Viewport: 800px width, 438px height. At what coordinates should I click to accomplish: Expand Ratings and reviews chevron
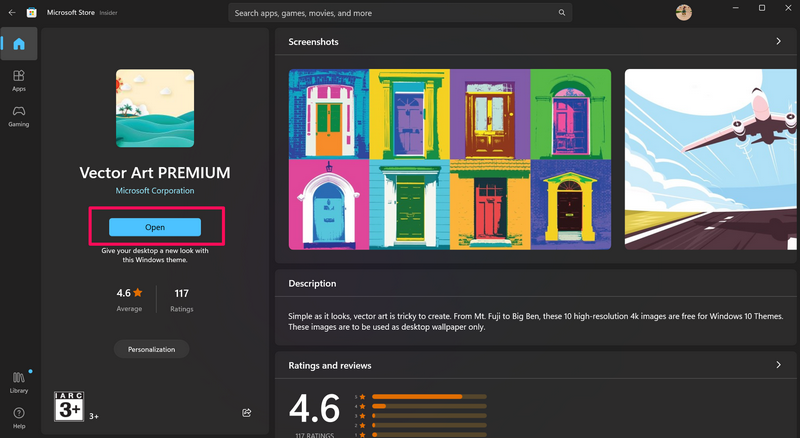click(778, 365)
